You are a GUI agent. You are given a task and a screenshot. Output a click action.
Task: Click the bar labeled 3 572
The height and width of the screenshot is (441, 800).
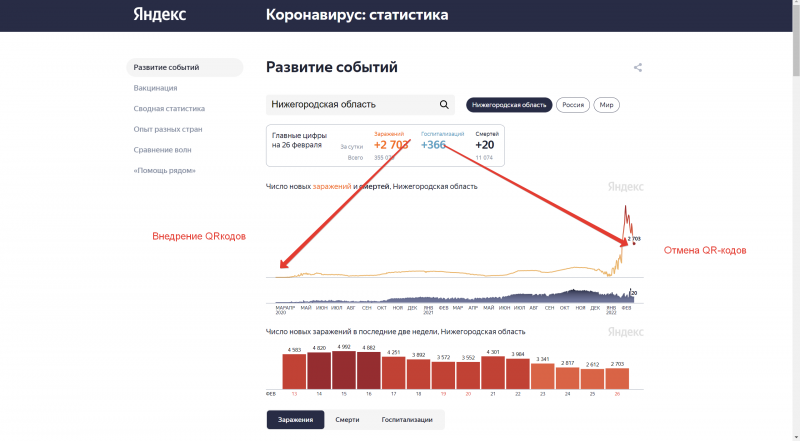[x=443, y=376]
